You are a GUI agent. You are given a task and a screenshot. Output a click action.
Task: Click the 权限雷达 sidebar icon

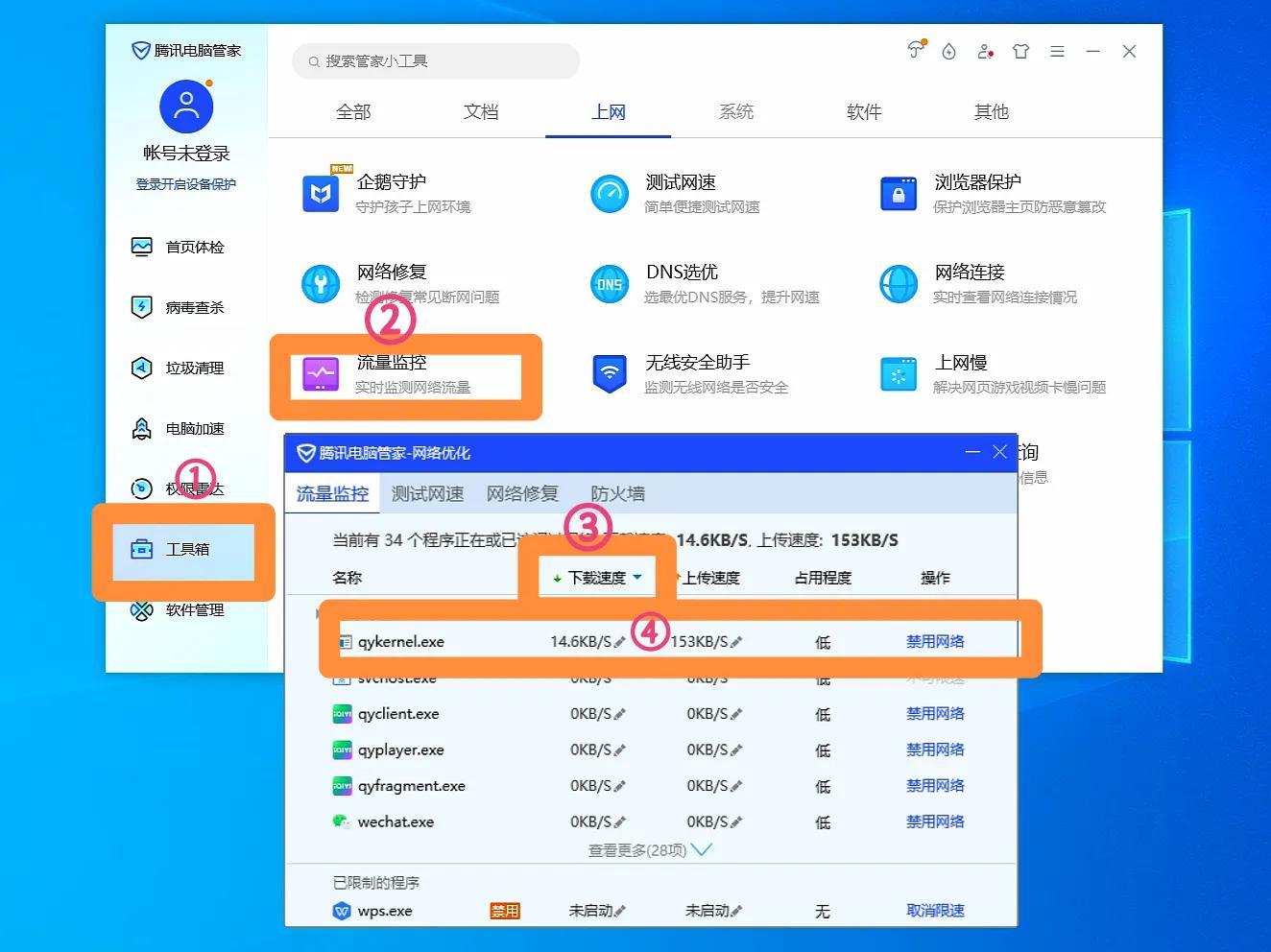(141, 488)
